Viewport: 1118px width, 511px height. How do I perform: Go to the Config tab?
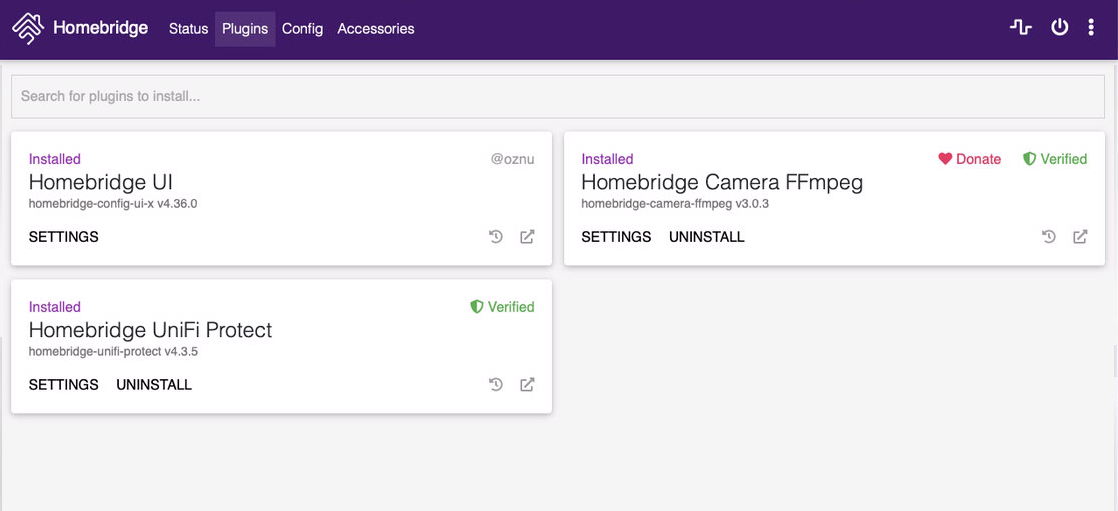point(302,29)
